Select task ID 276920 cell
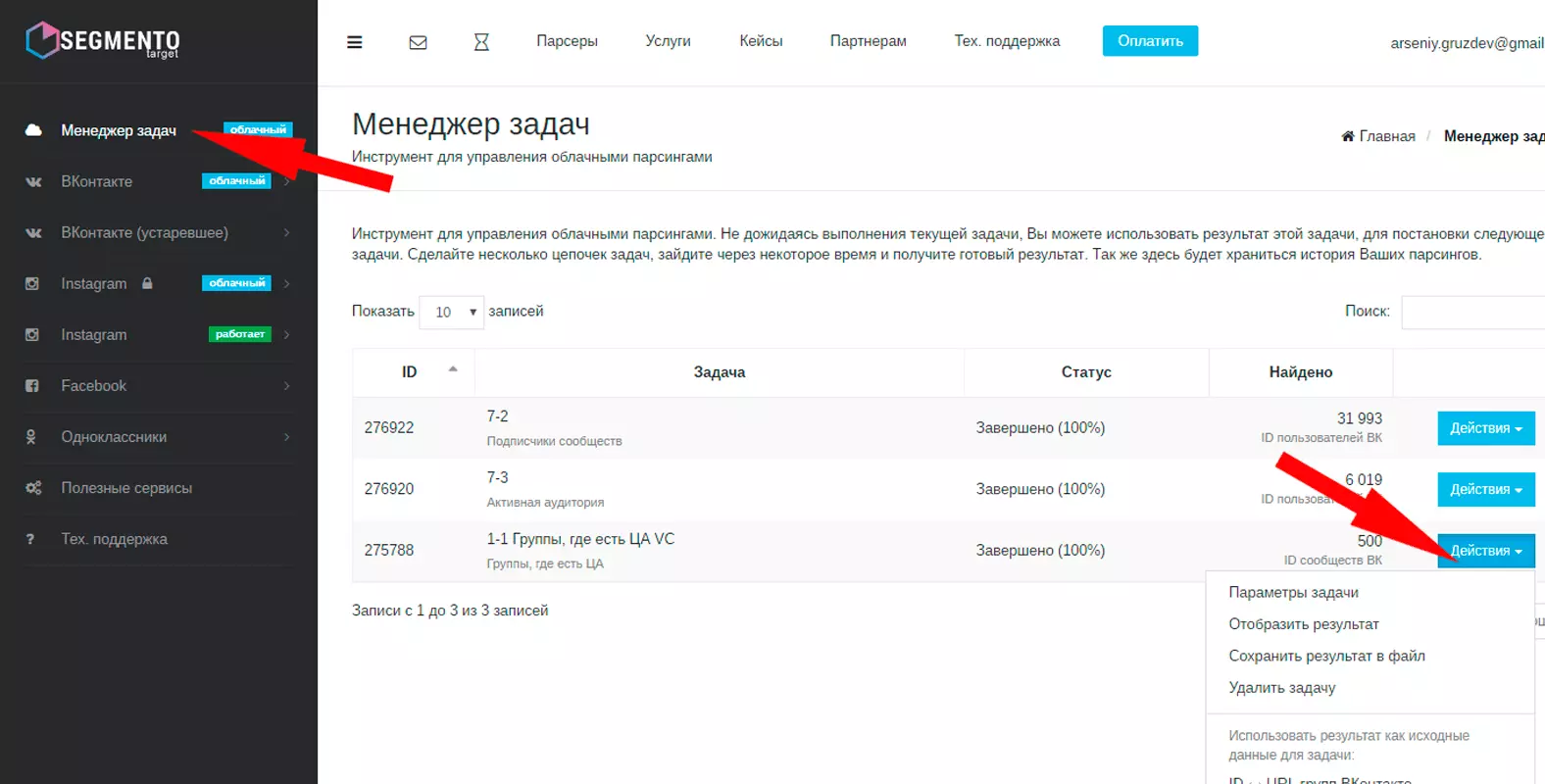The image size is (1545, 784). click(389, 489)
